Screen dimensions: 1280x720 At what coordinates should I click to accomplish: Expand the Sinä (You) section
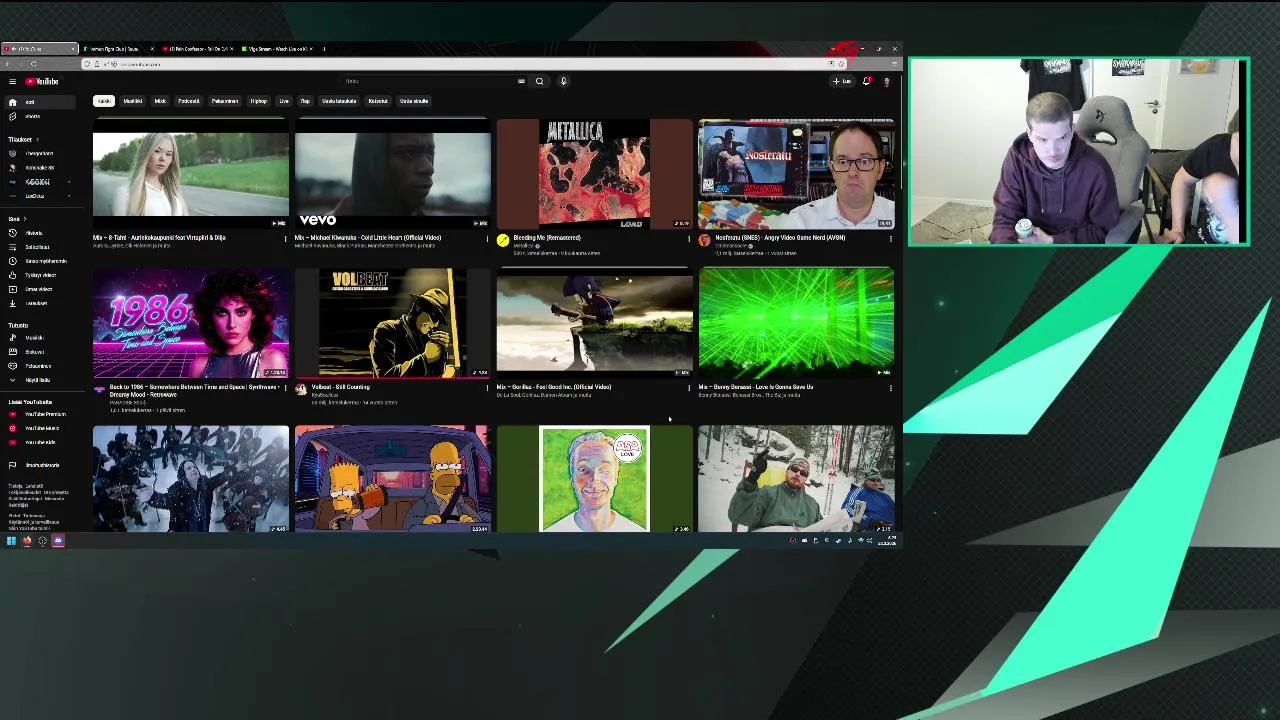pos(16,219)
